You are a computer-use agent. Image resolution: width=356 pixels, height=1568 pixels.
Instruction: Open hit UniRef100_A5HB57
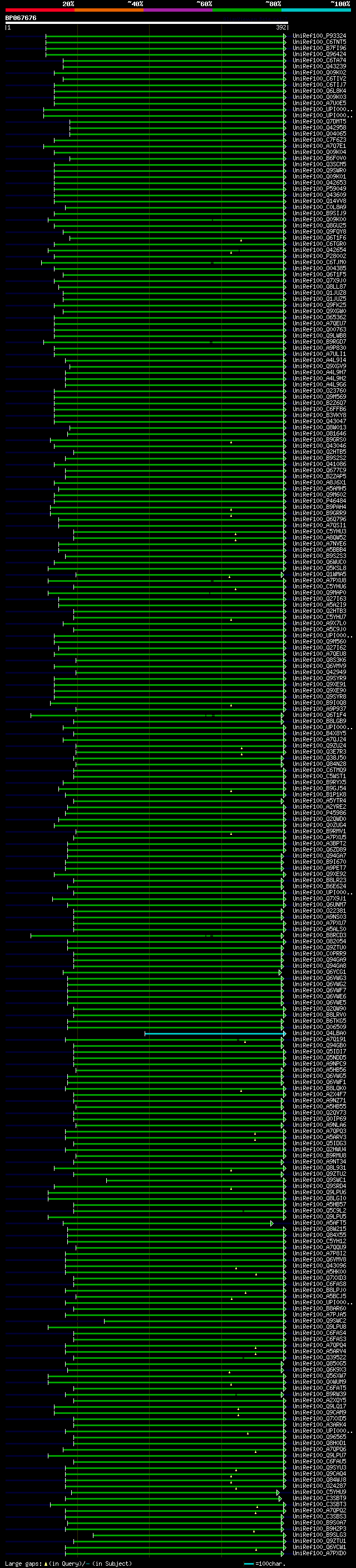319,1205
